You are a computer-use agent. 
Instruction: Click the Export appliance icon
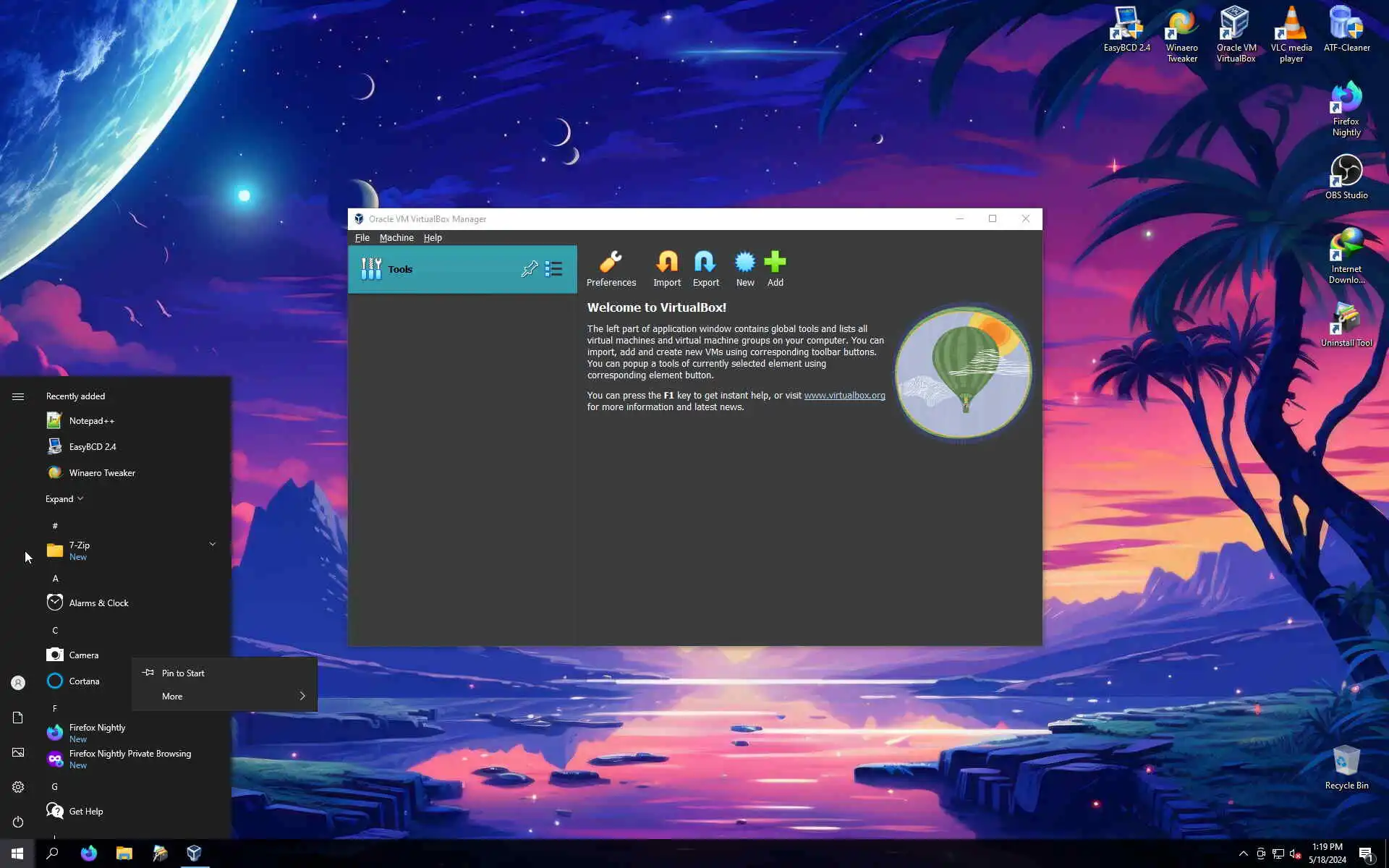point(705,263)
